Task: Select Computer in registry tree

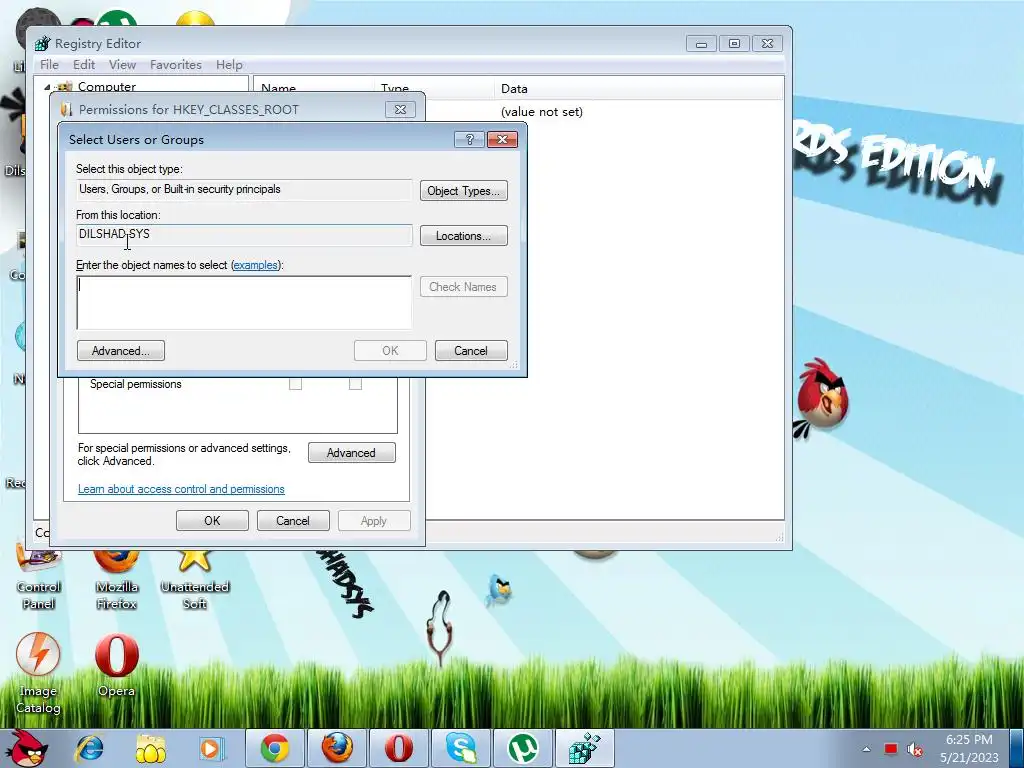Action: 106,86
